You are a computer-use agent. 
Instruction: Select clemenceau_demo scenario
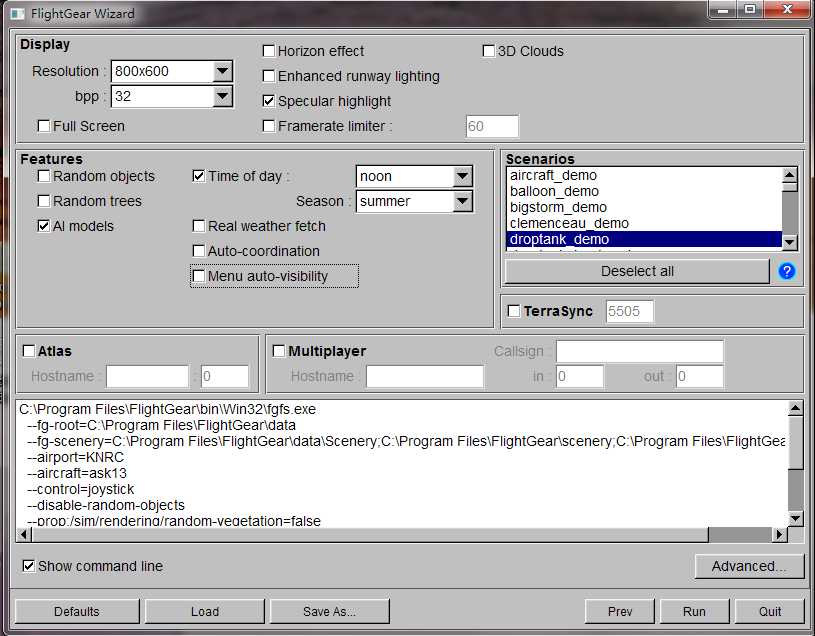point(644,223)
